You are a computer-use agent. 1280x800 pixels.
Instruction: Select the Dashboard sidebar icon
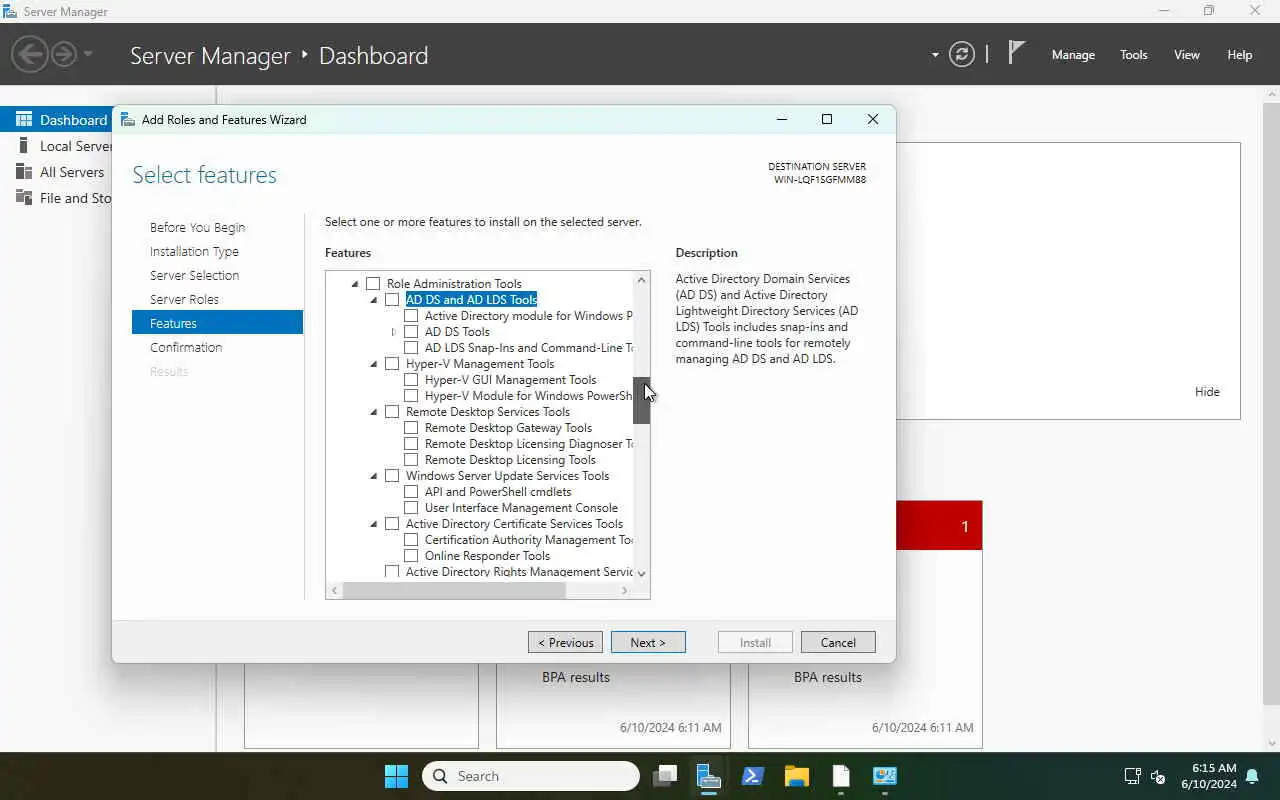(x=24, y=119)
